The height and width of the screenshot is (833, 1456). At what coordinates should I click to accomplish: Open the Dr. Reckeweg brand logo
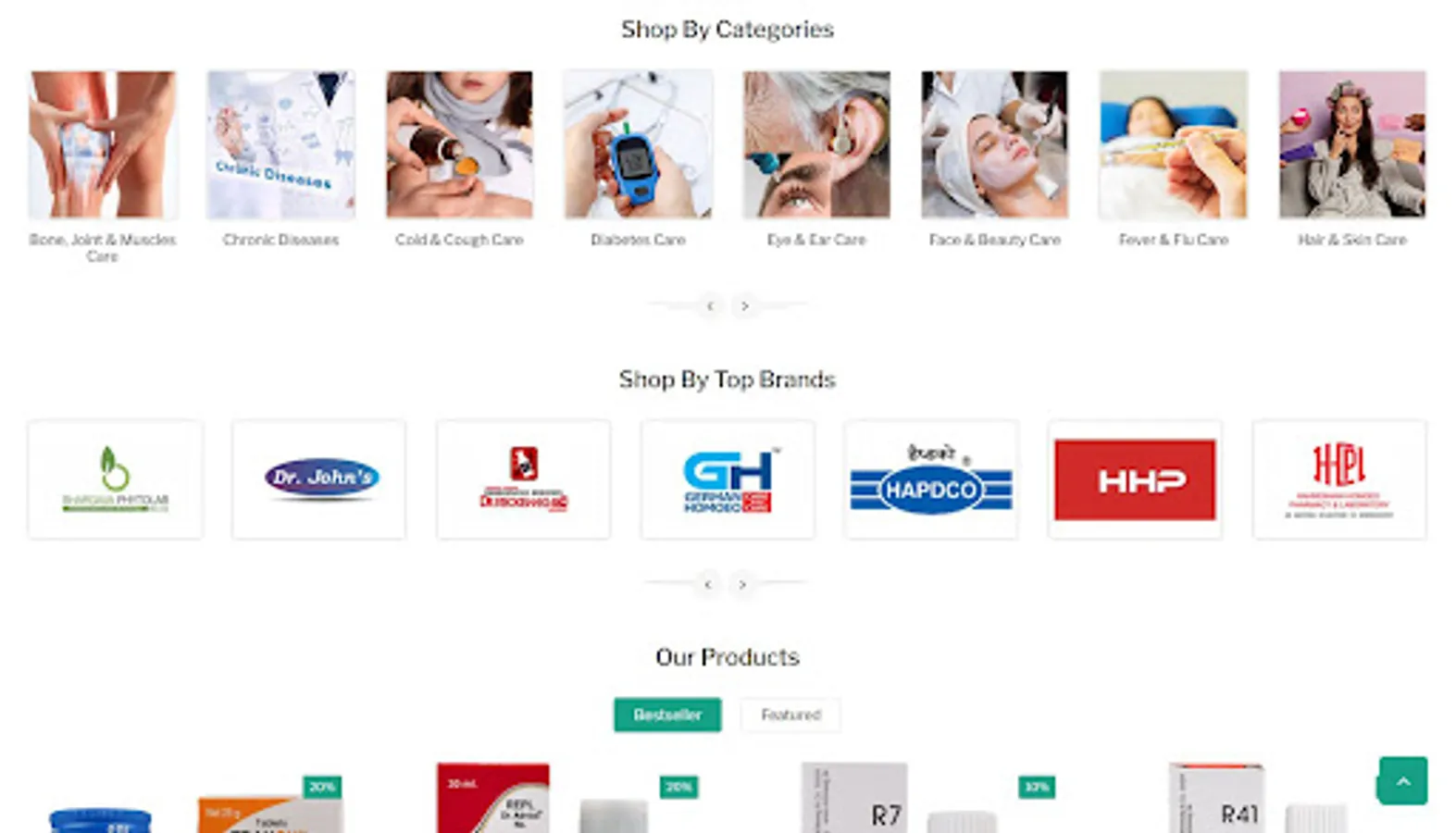coord(523,479)
